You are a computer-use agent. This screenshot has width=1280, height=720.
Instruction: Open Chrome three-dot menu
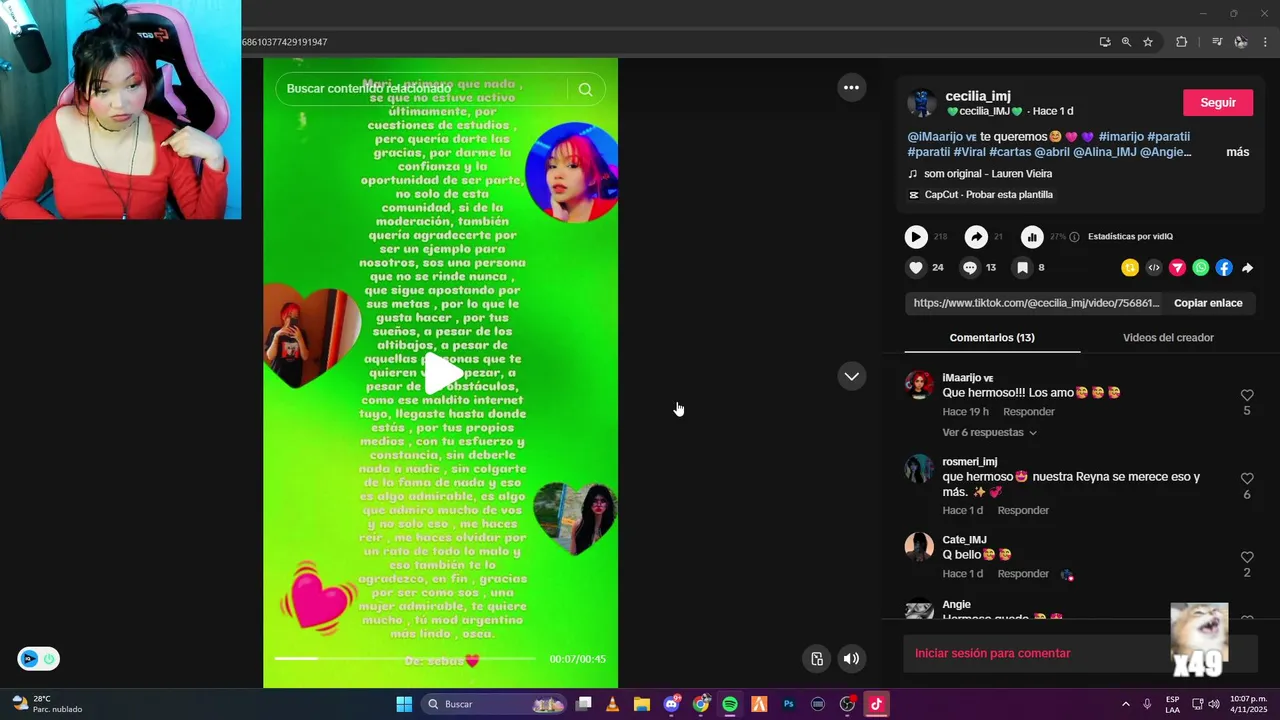click(x=1265, y=42)
